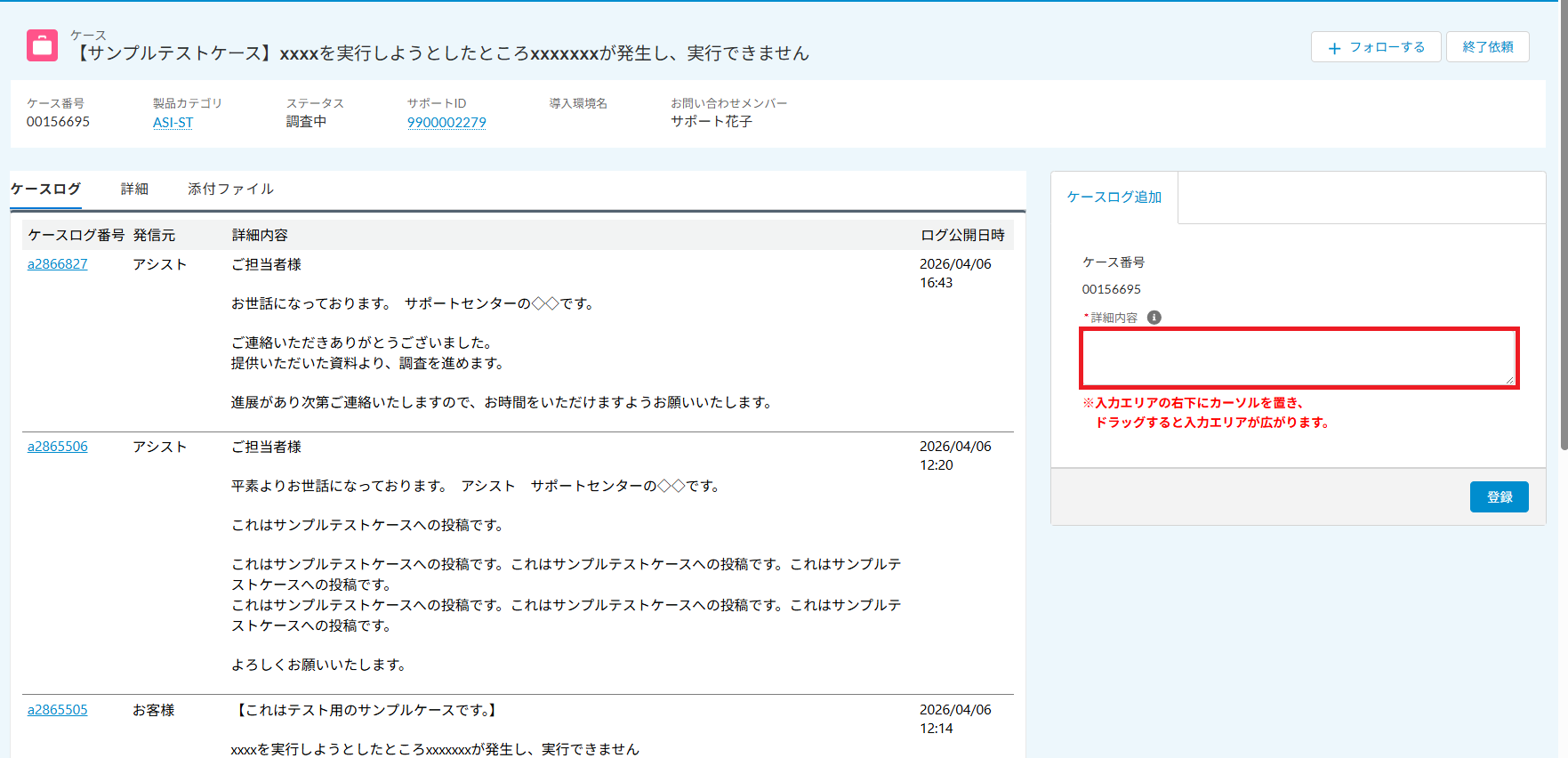Select the 添付ファイル tab
Image resolution: width=1568 pixels, height=758 pixels.
click(230, 189)
